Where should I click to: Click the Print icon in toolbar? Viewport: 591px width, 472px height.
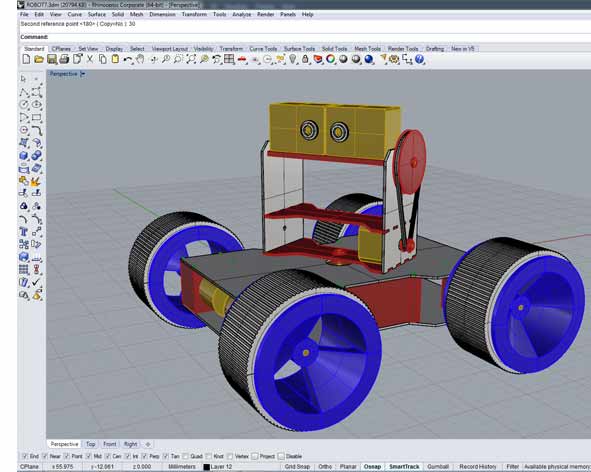[x=64, y=59]
